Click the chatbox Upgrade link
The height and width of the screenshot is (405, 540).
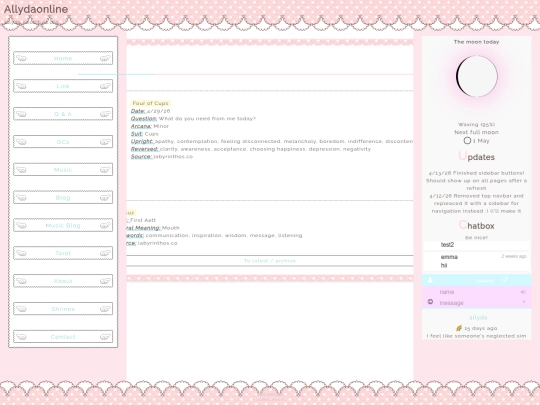coord(485,281)
